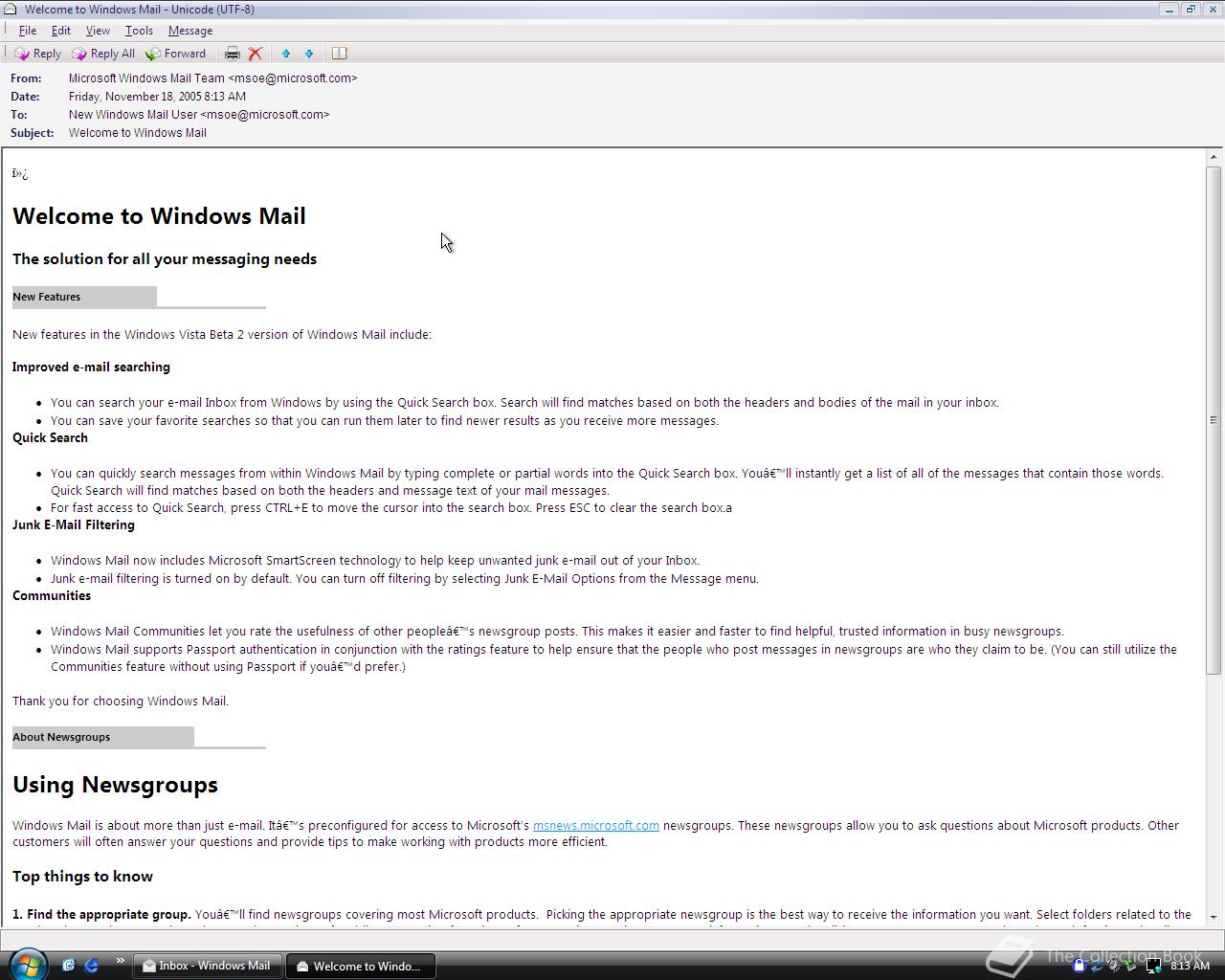Click the vertical scrollbar thumb
This screenshot has width=1225, height=980.
[1214, 420]
